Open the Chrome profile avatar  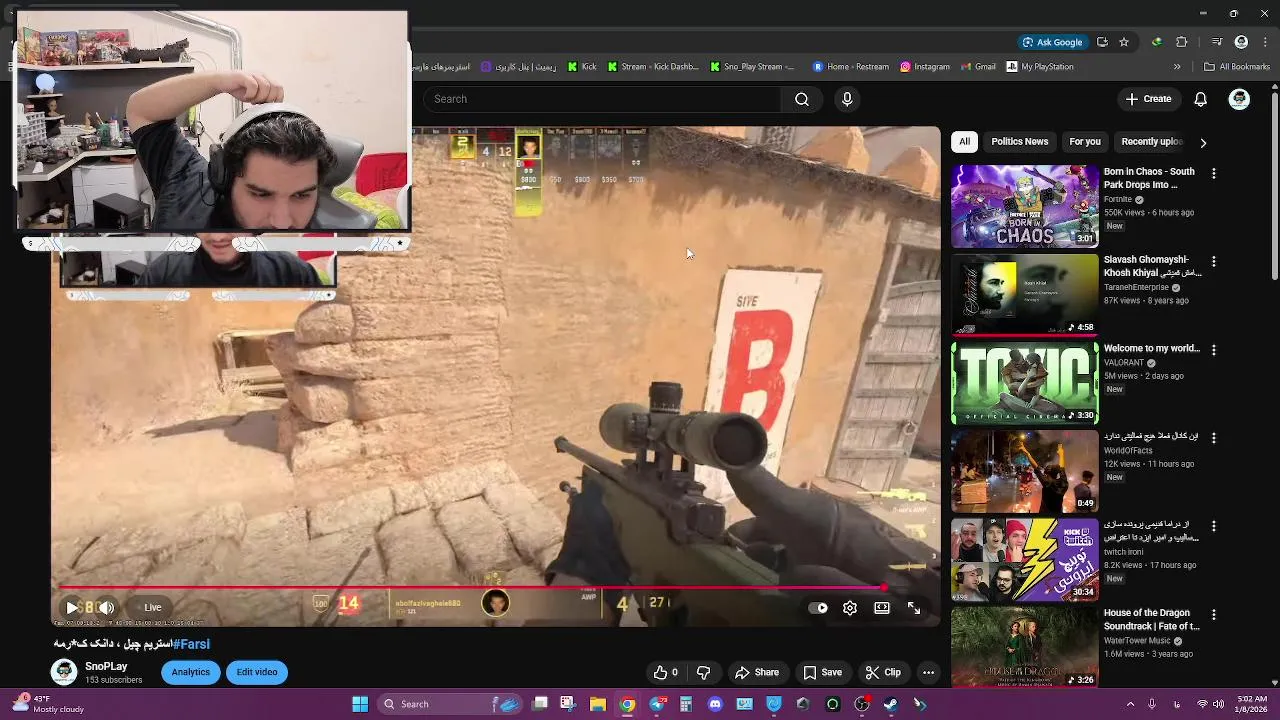pos(1241,42)
